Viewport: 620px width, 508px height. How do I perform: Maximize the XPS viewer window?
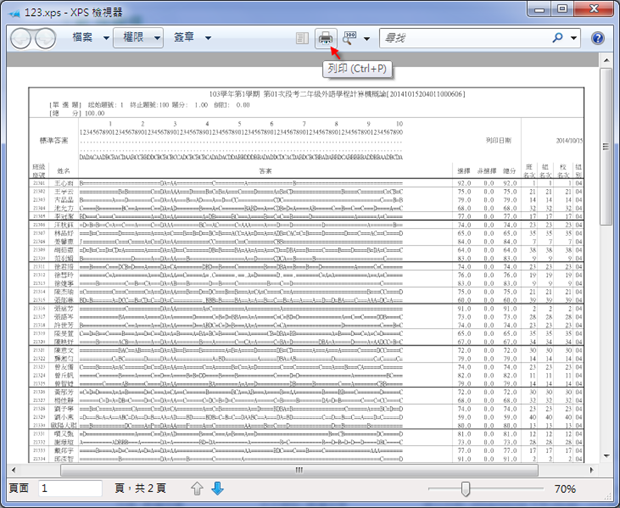(562, 9)
